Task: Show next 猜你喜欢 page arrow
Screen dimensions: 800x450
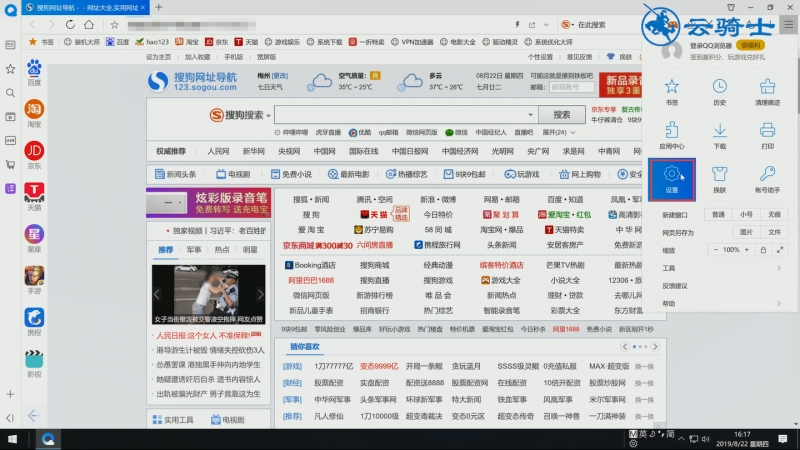Action: [655, 346]
